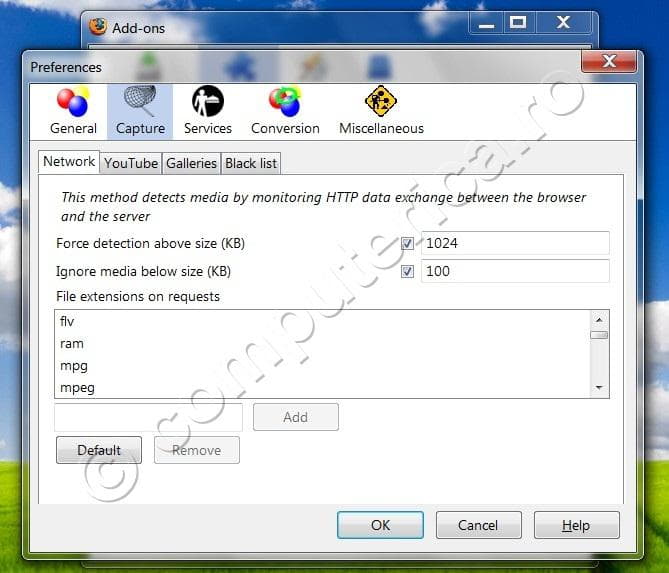Open the General preferences section

pos(73,111)
